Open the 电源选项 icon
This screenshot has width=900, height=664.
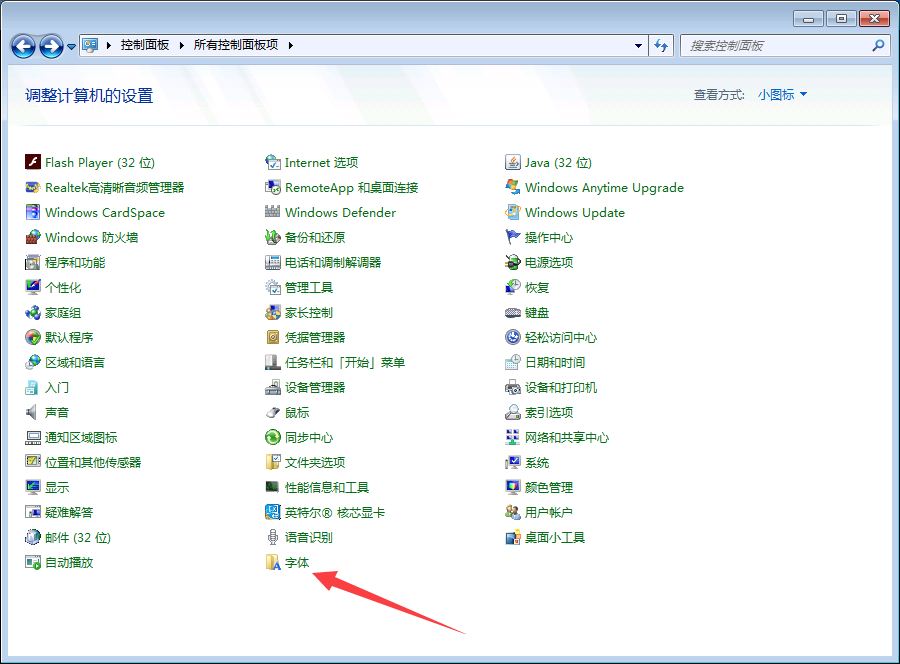click(513, 263)
